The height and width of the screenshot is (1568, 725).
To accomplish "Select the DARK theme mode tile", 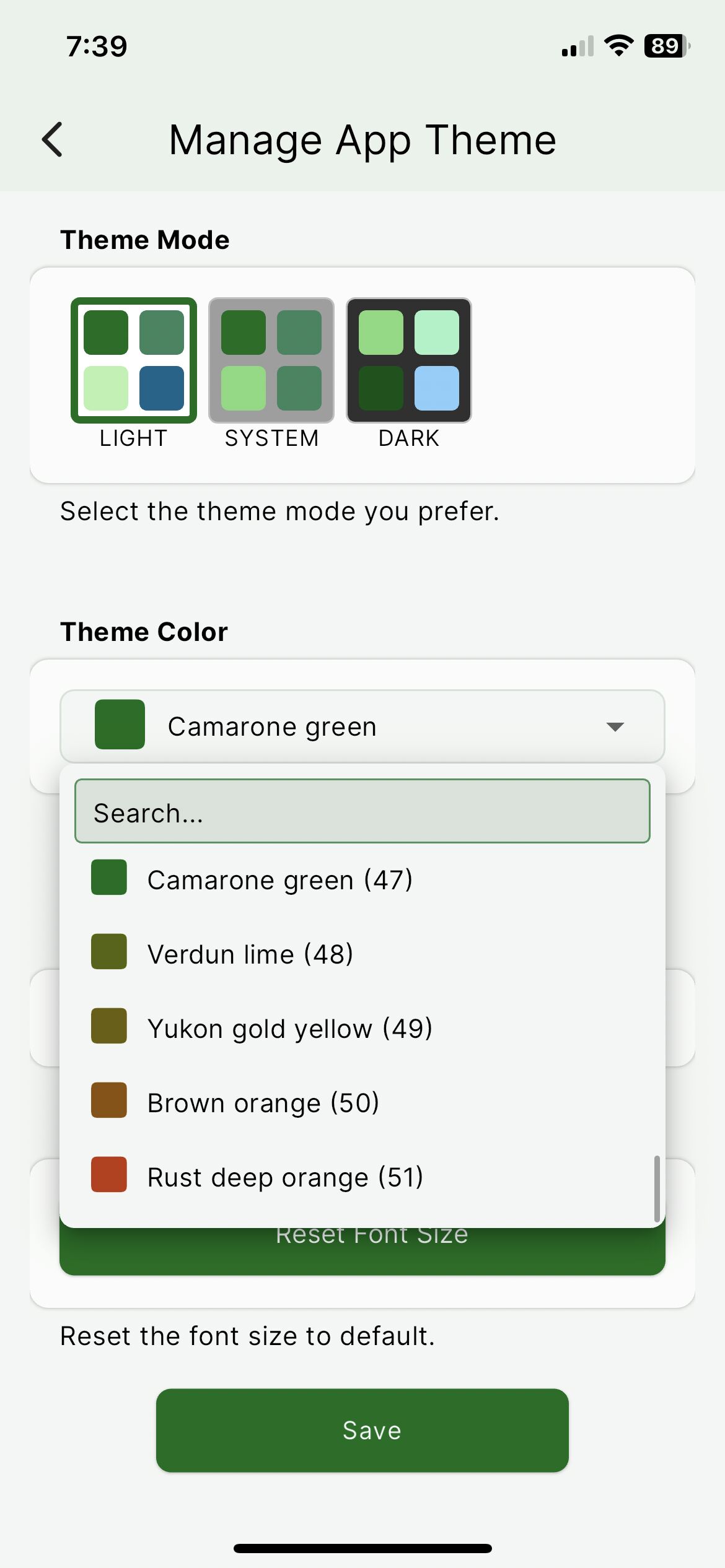I will click(409, 361).
